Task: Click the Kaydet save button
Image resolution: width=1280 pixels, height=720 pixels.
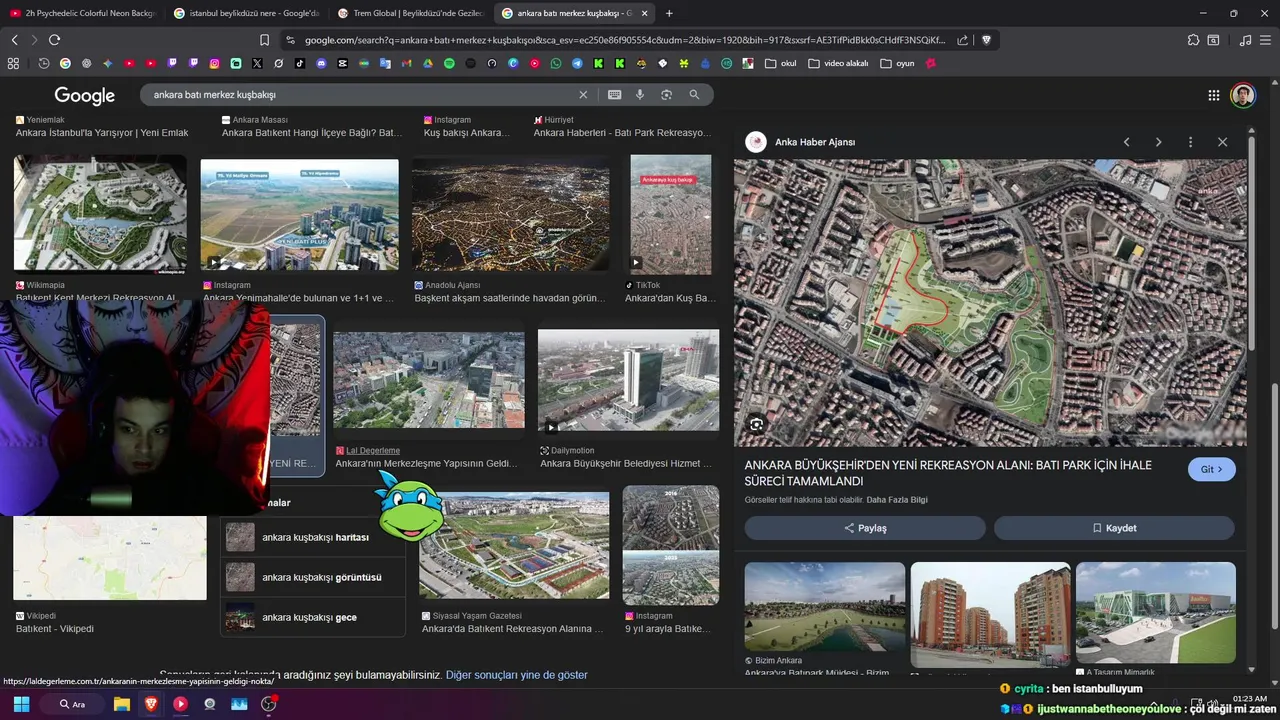Action: pyautogui.click(x=1114, y=528)
